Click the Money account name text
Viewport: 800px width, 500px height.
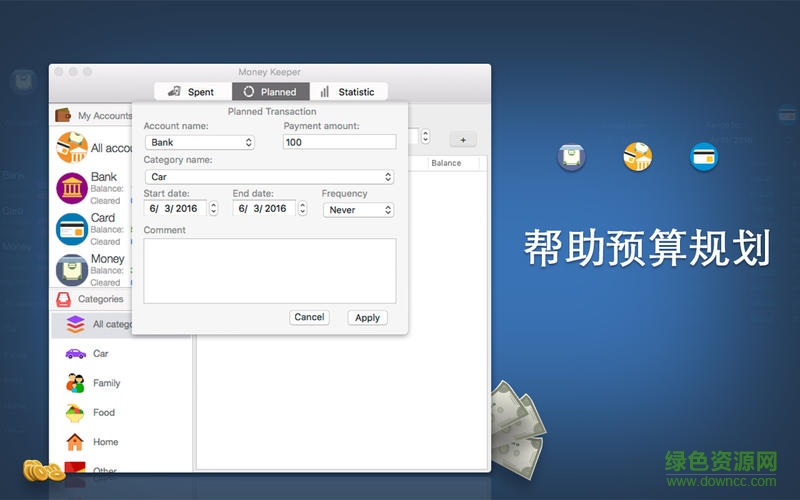point(108,259)
